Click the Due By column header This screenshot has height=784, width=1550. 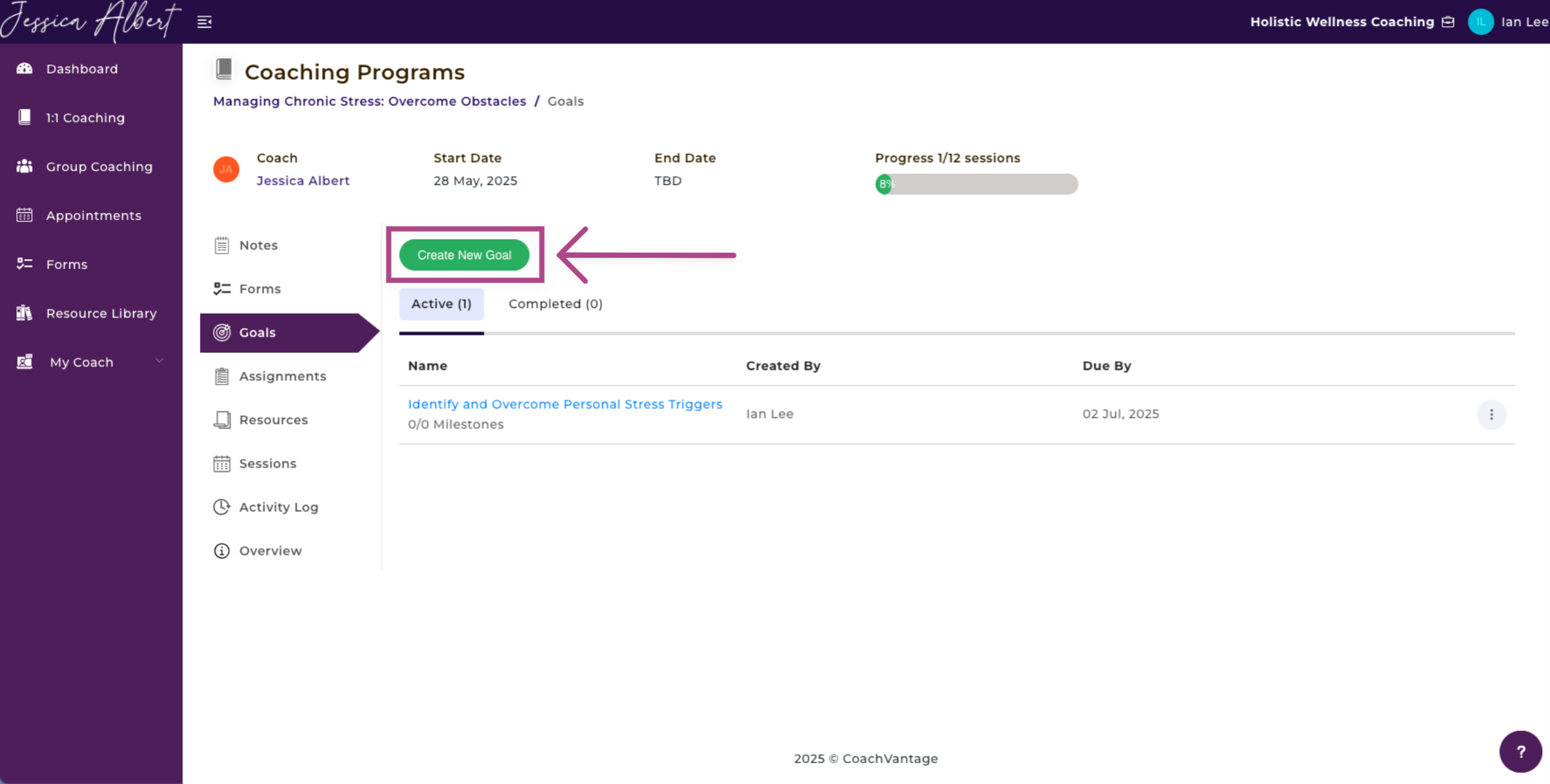[1106, 365]
